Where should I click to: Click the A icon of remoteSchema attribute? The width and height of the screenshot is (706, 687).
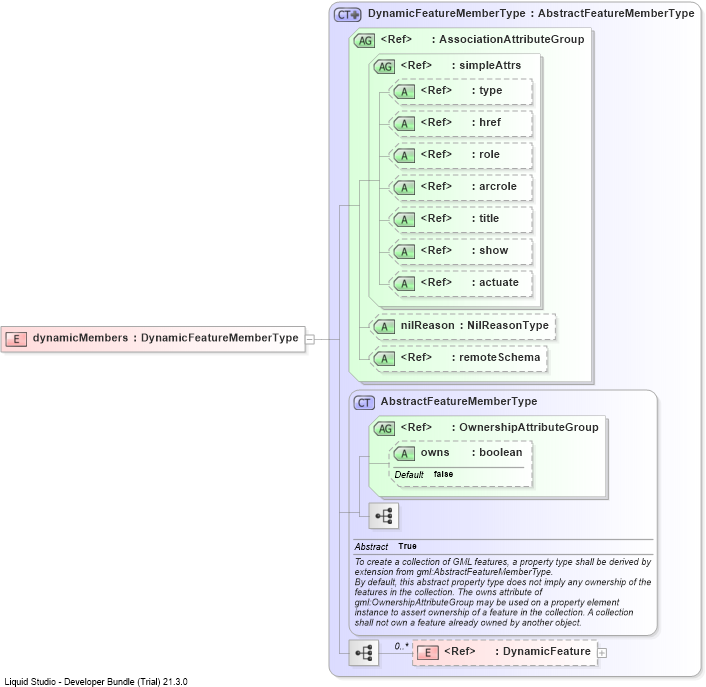pyautogui.click(x=385, y=359)
